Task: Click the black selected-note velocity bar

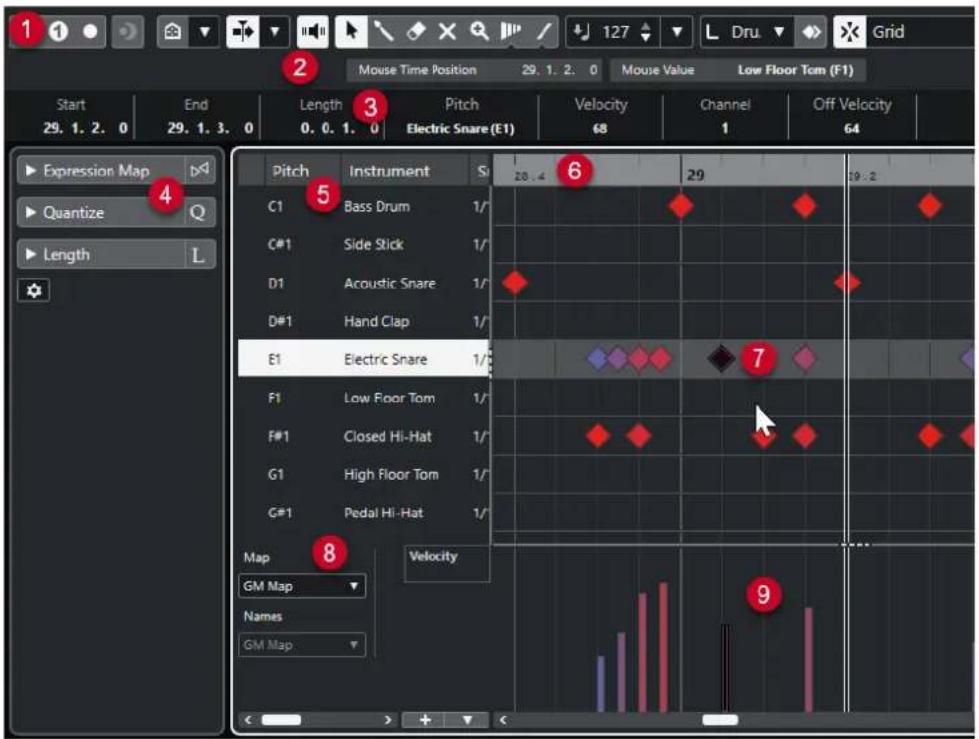Action: [726, 667]
